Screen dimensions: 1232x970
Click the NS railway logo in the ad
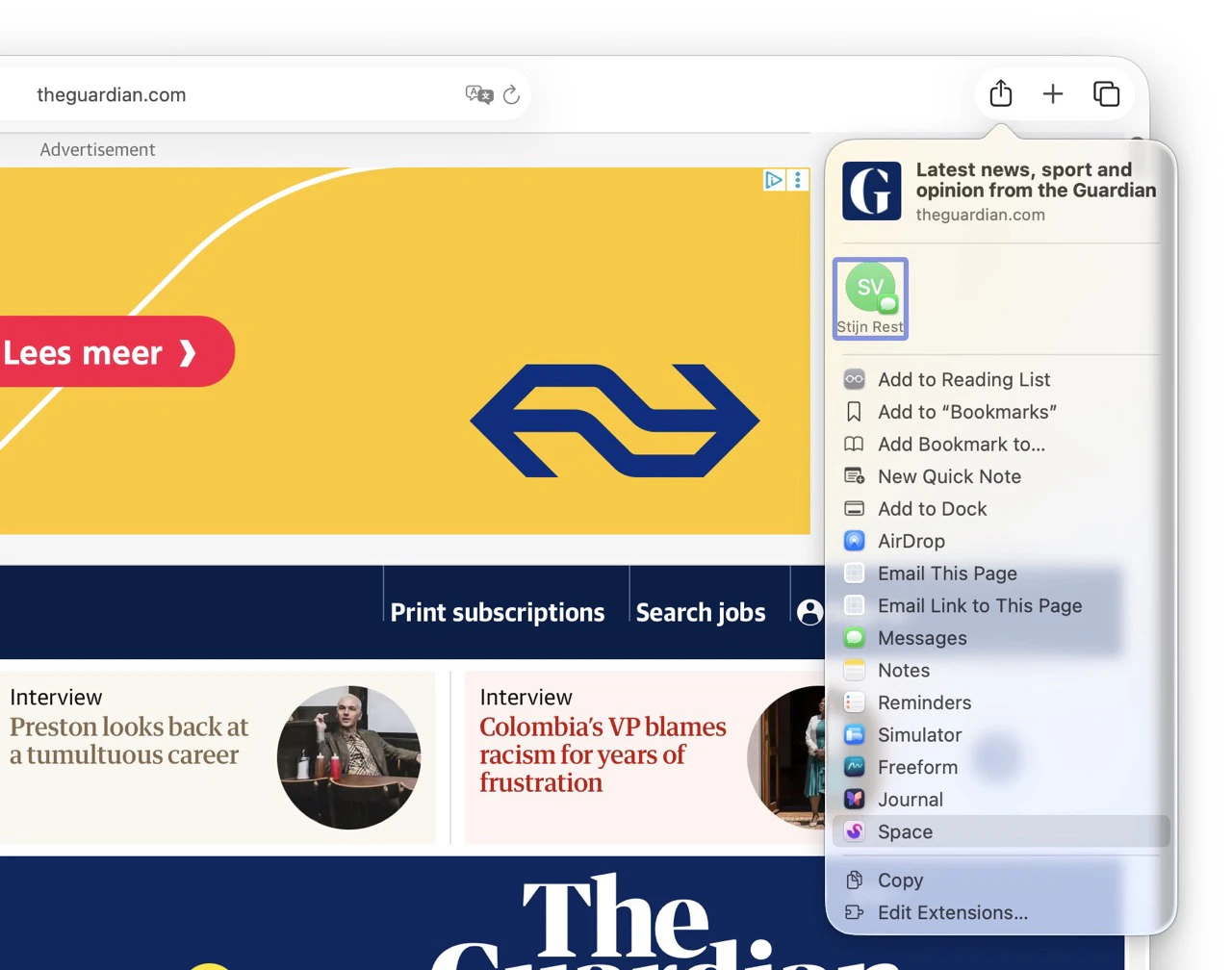615,421
